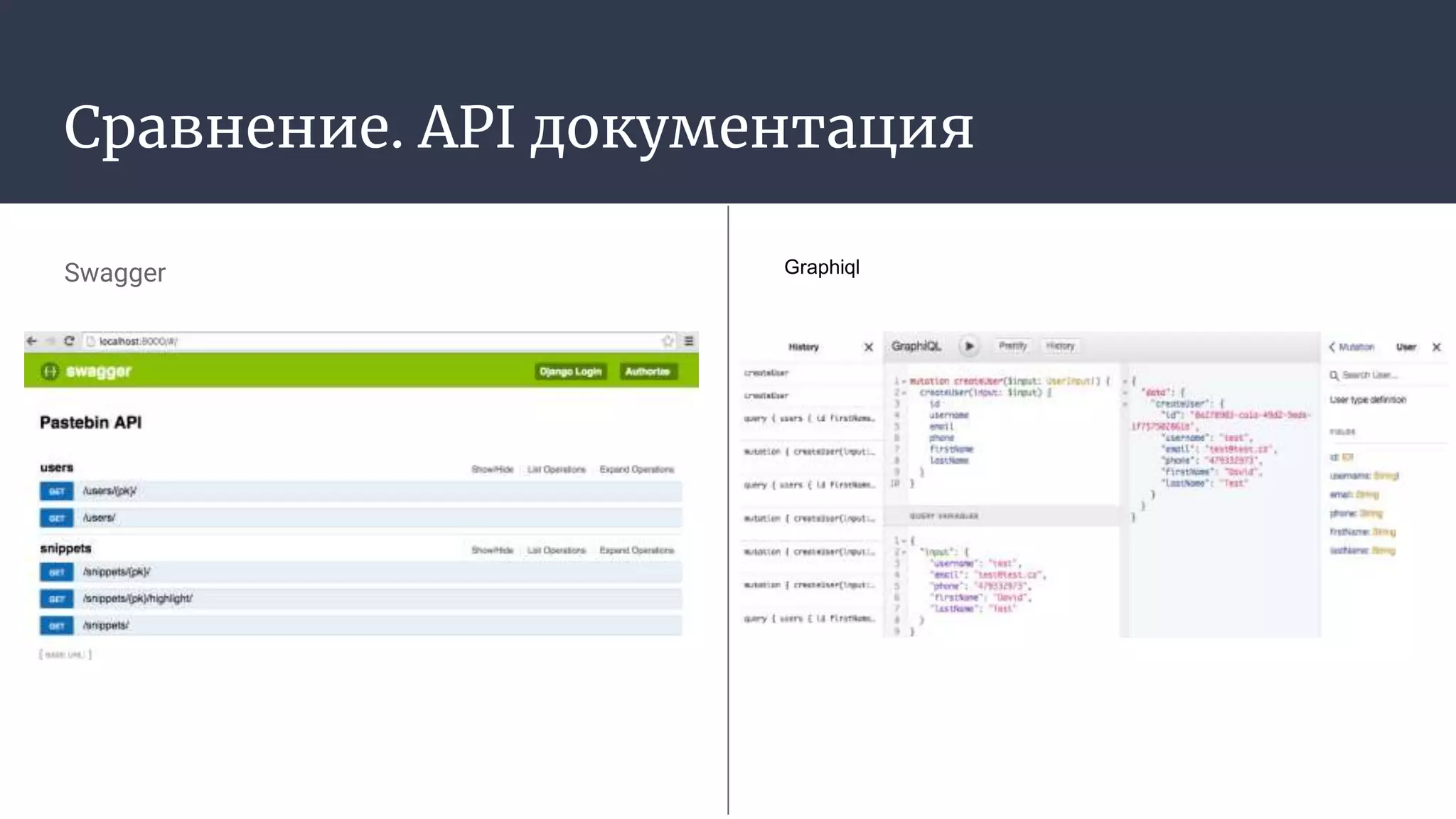Click Show/Hide for snippets section
Viewport: 1456px width, 819px height.
click(493, 550)
